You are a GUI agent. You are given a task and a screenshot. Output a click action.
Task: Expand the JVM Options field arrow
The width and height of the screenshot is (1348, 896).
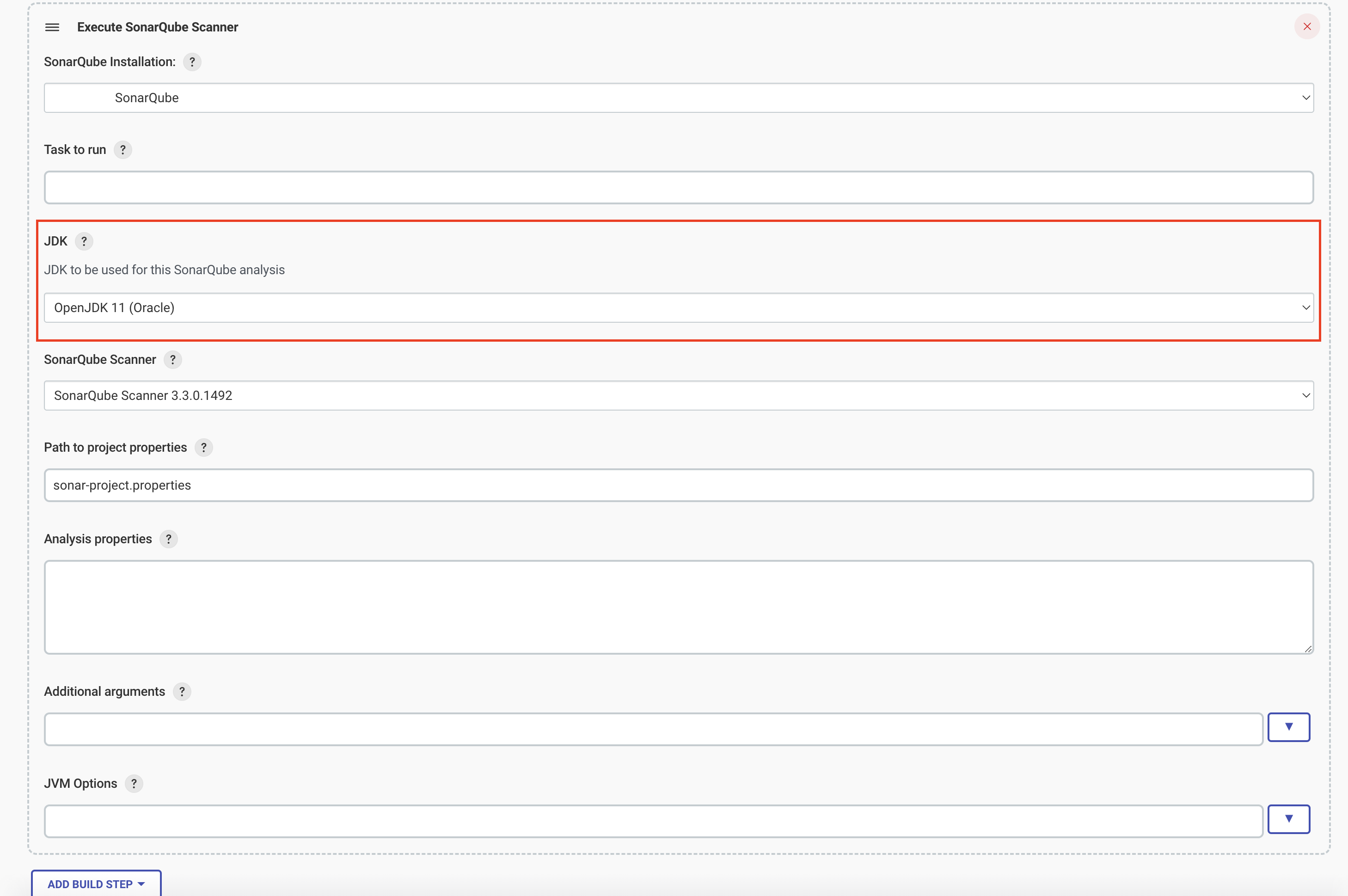(x=1288, y=819)
